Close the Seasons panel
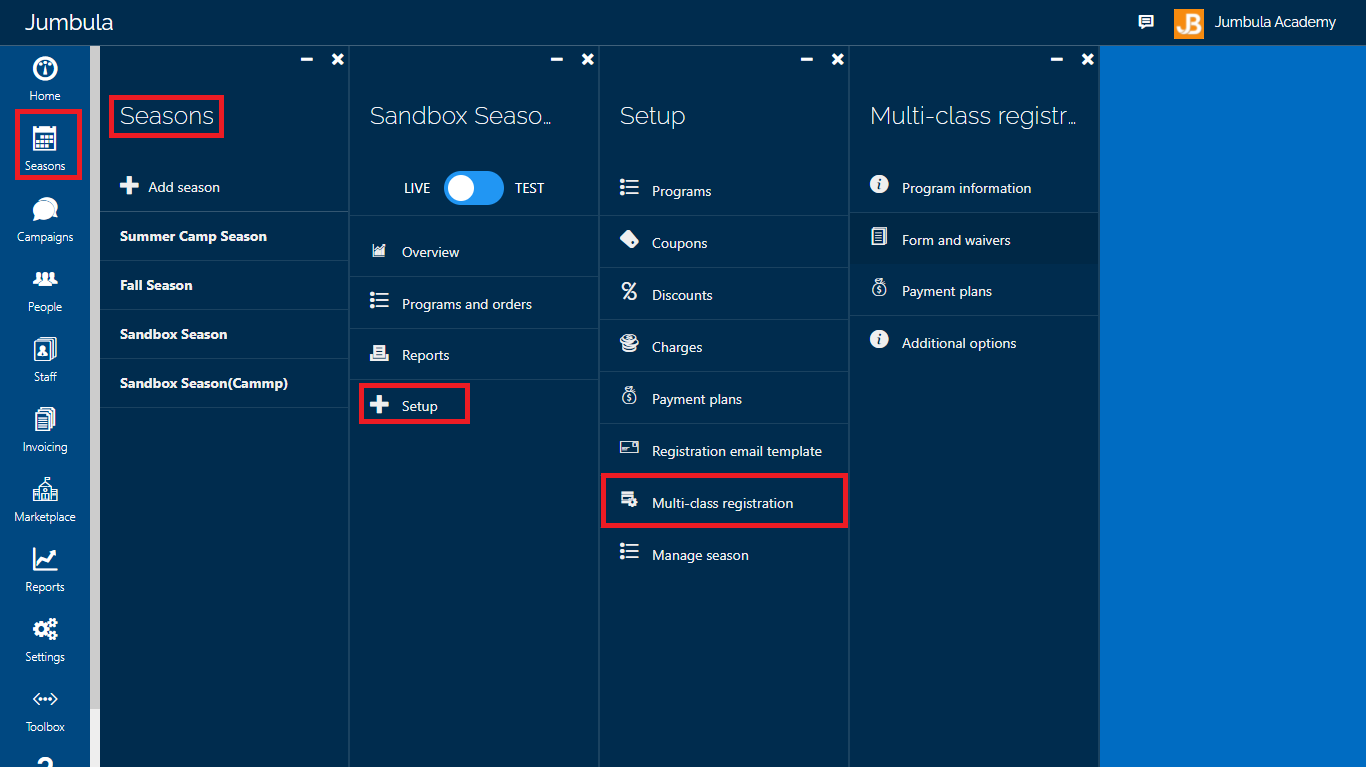The width and height of the screenshot is (1366, 768). coord(338,59)
